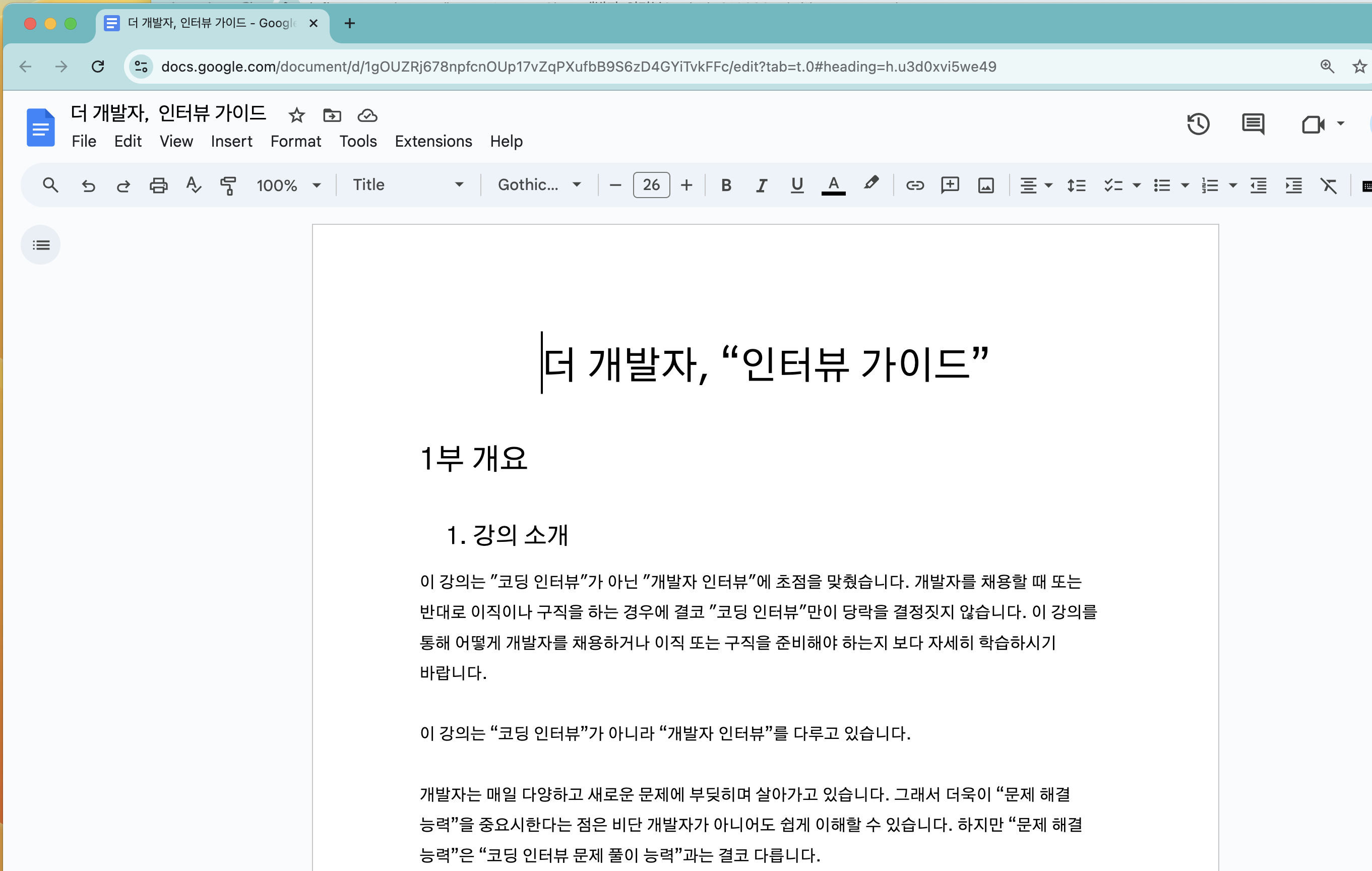The height and width of the screenshot is (871, 1372).
Task: Go back in the browser
Action: tap(26, 67)
